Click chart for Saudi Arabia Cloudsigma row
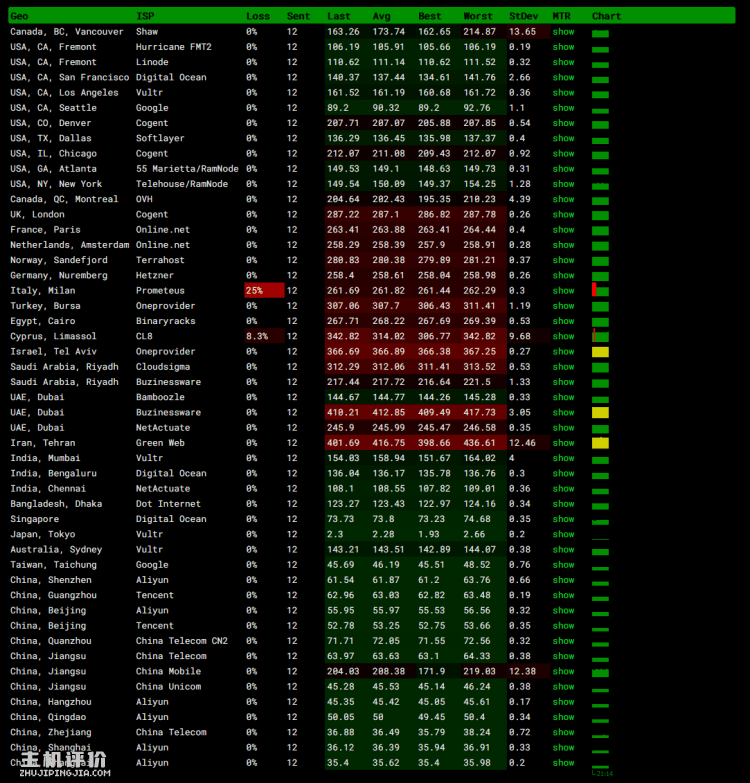The image size is (750, 783). pos(600,368)
